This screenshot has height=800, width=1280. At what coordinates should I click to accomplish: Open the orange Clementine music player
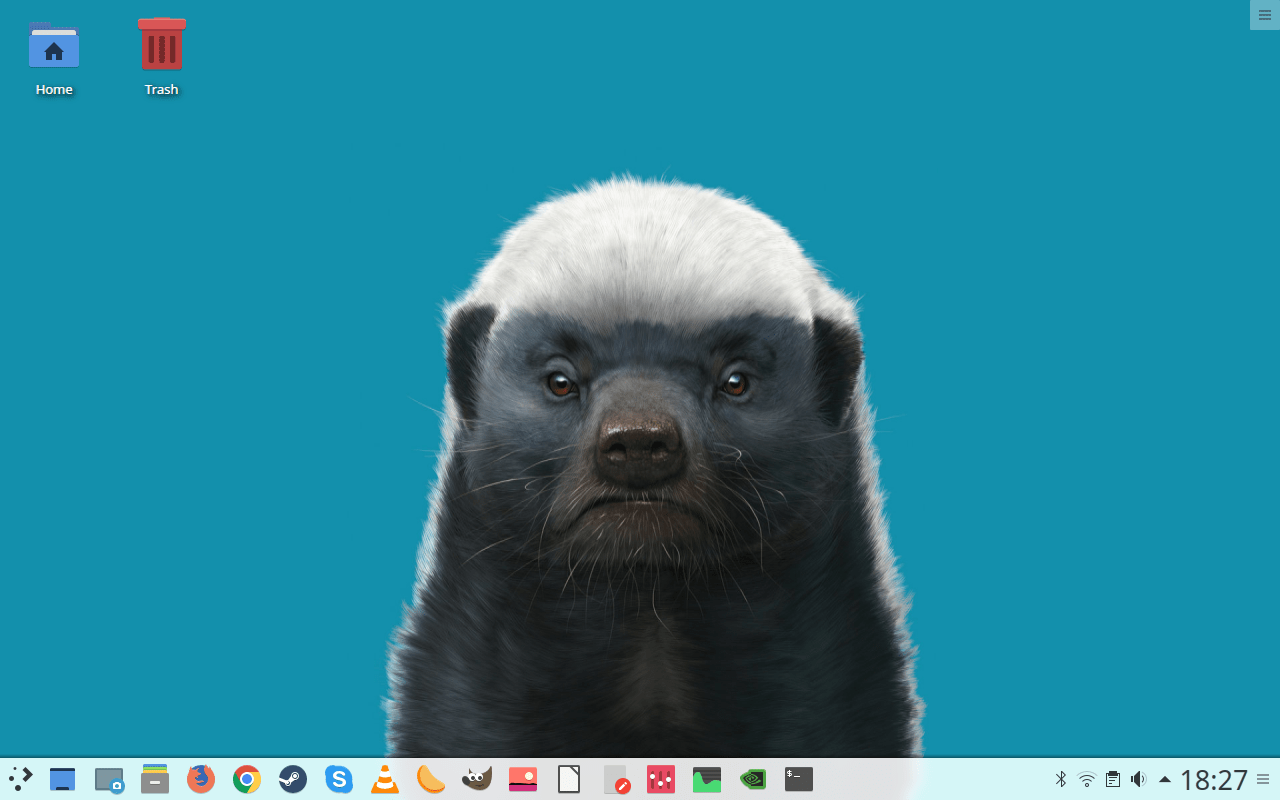tap(431, 779)
